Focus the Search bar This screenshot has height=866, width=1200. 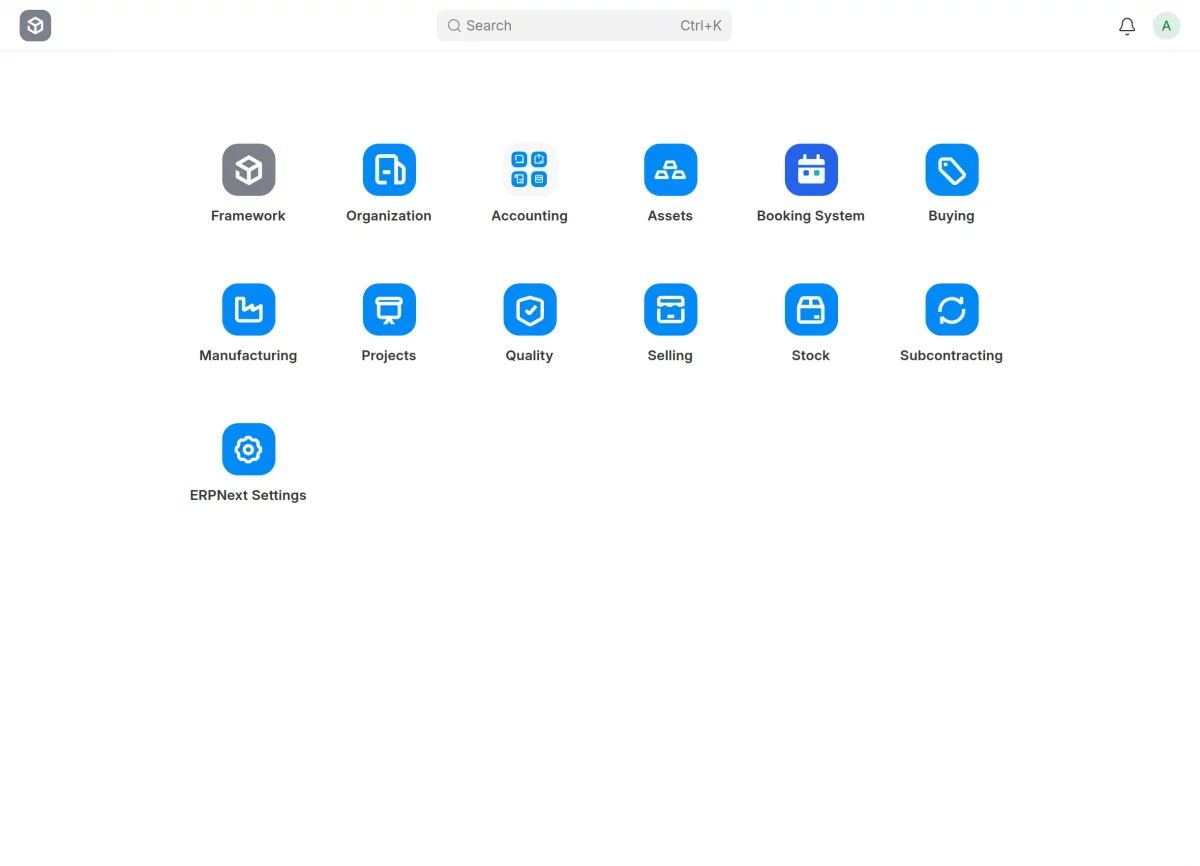[x=584, y=26]
